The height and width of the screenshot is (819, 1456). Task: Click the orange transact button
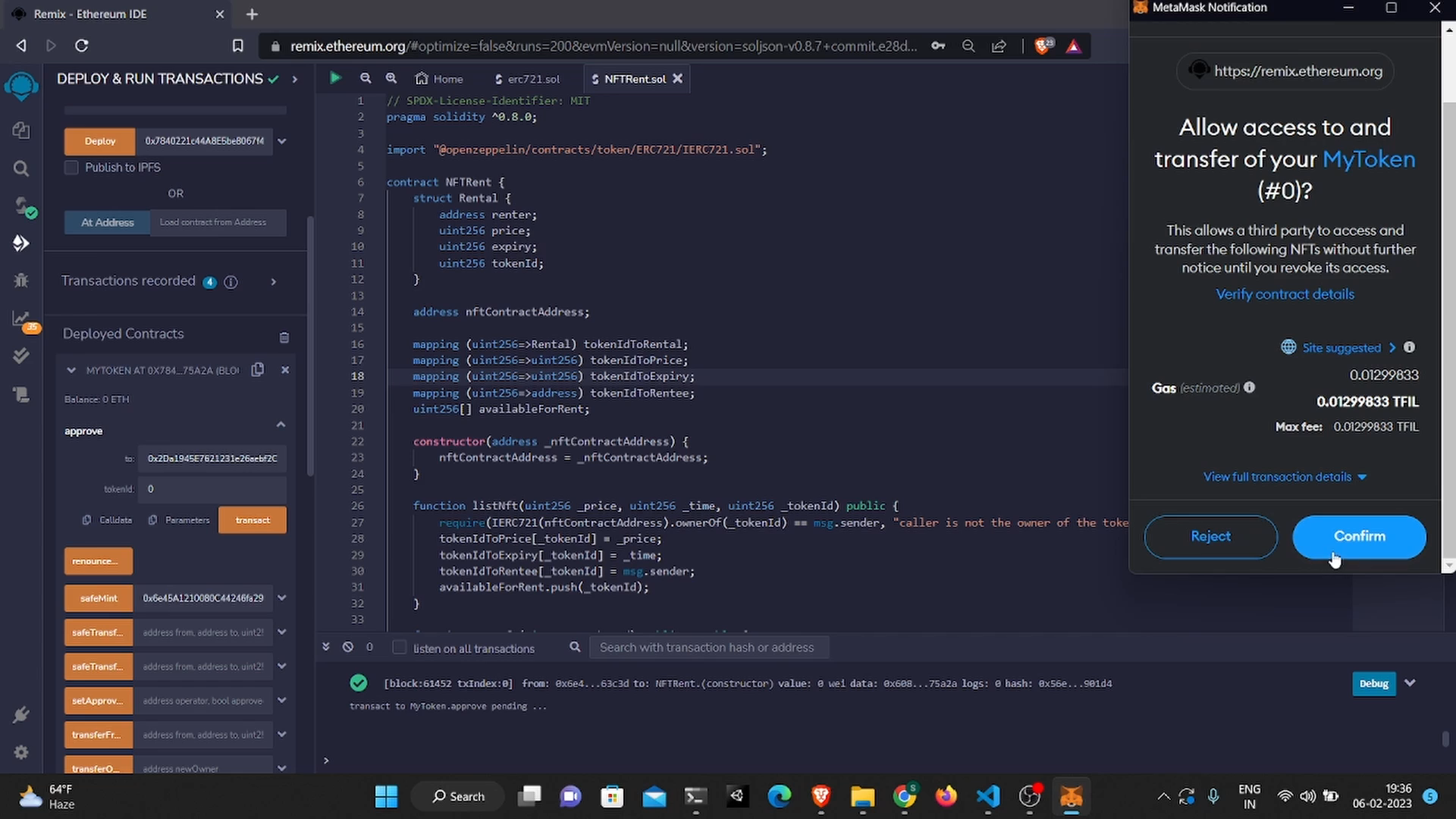pos(253,520)
